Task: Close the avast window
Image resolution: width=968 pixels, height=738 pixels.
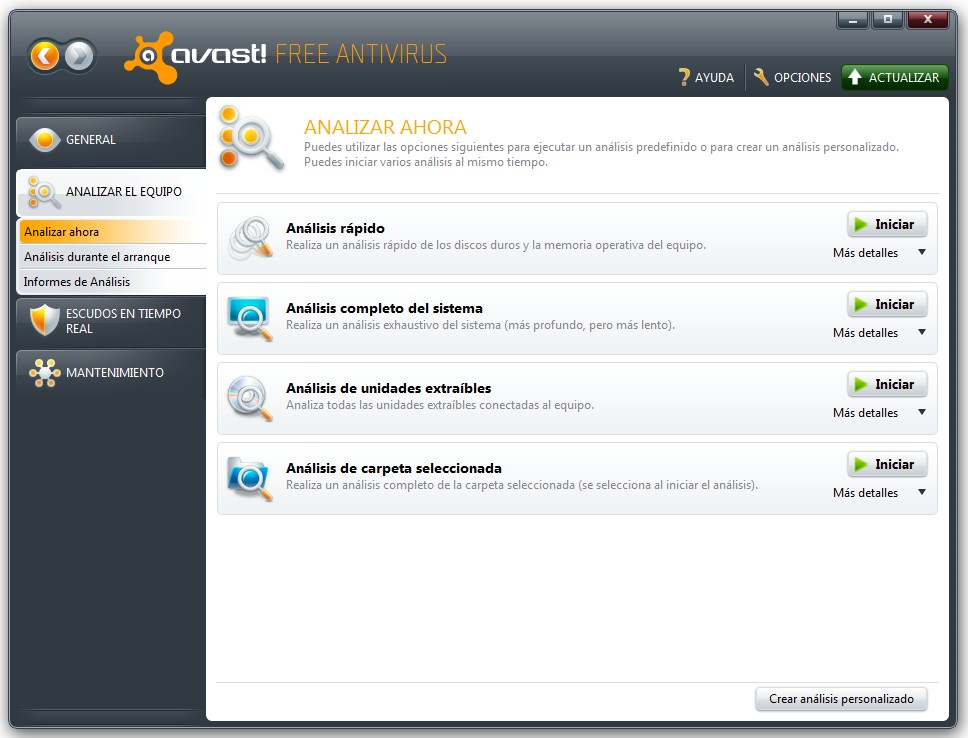Action: (x=927, y=20)
